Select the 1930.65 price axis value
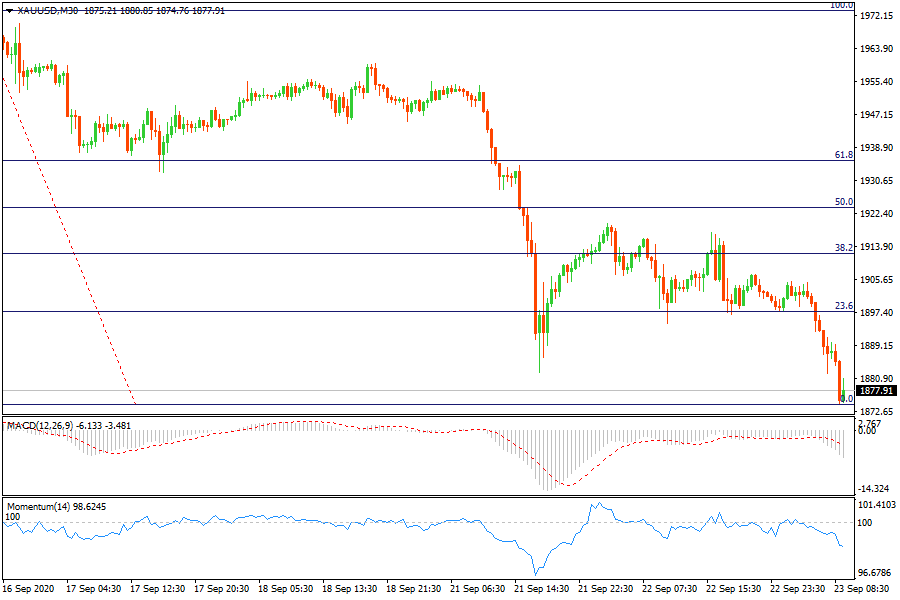Screen dimensions: 900x600 876,181
